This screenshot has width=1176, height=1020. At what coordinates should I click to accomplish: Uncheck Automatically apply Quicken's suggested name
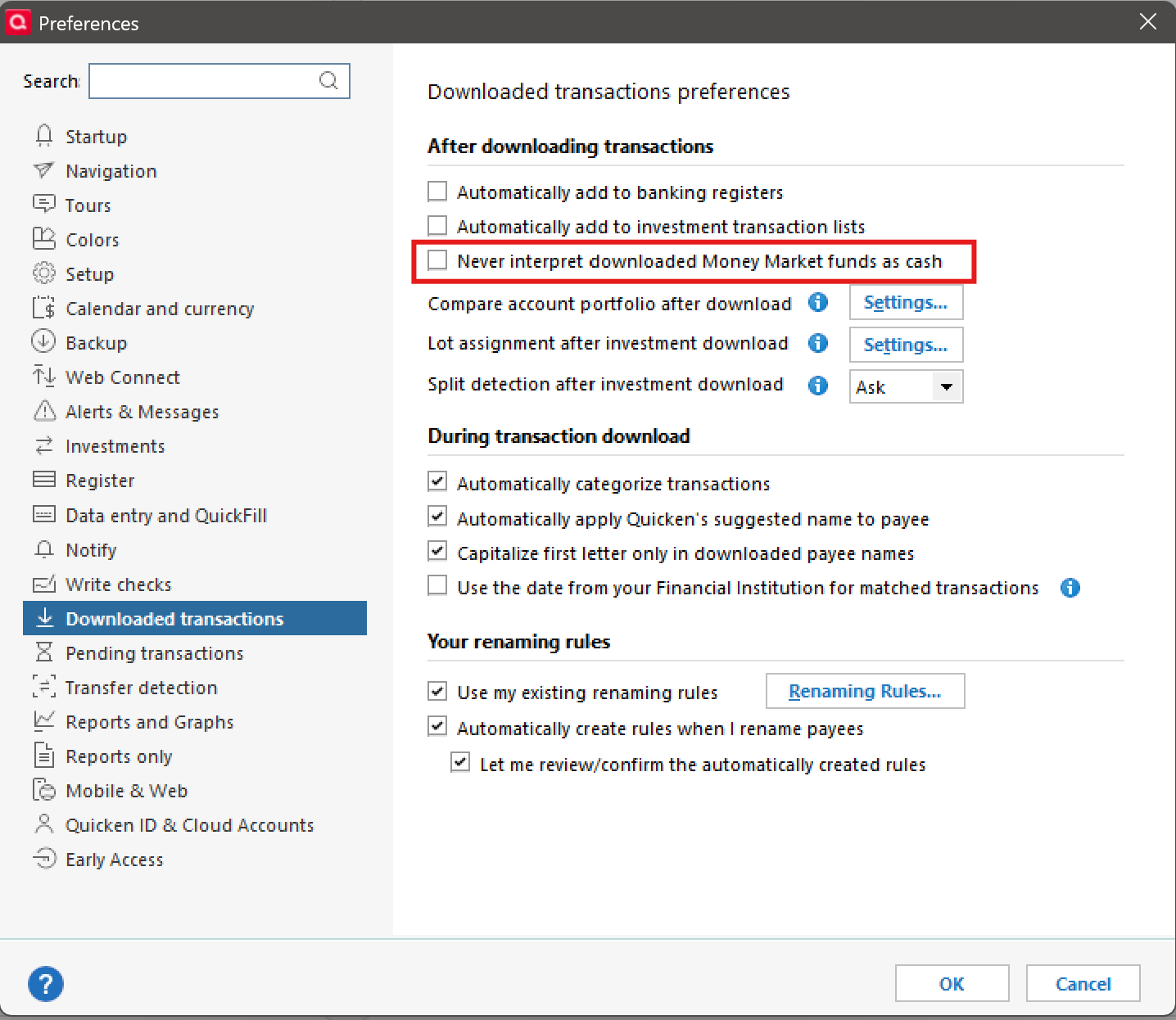(438, 517)
